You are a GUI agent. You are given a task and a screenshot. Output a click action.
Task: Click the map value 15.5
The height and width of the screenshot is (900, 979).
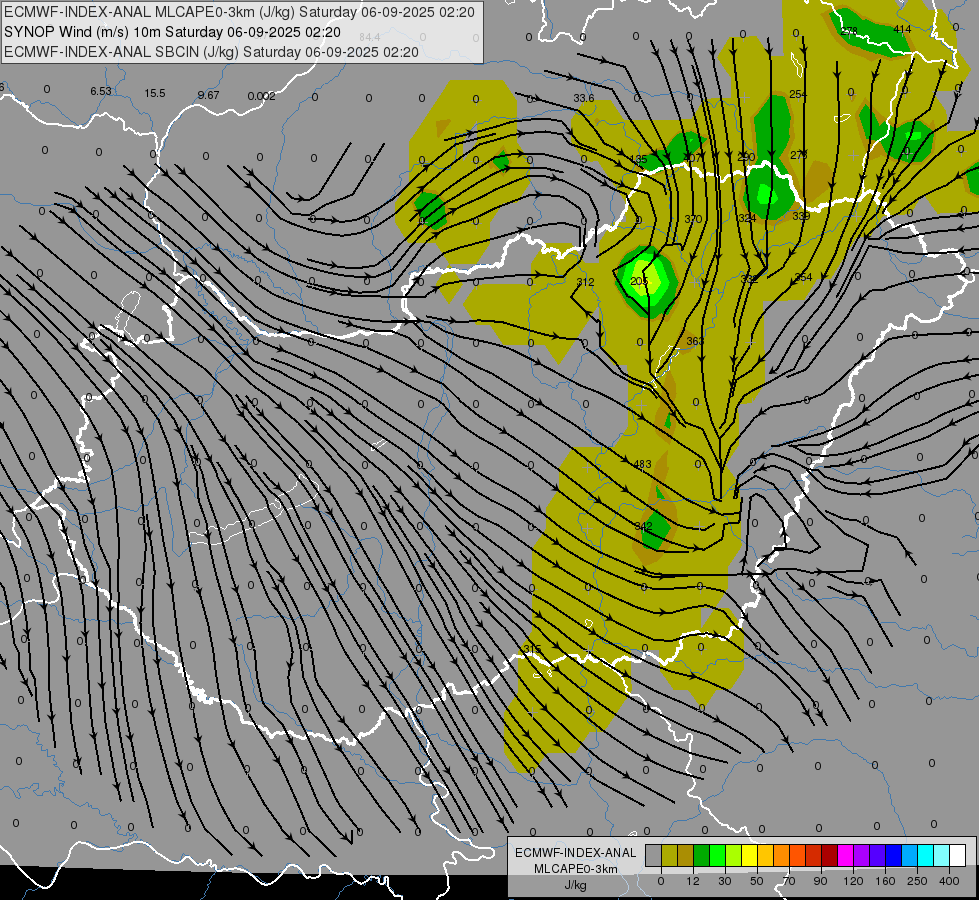pyautogui.click(x=155, y=93)
